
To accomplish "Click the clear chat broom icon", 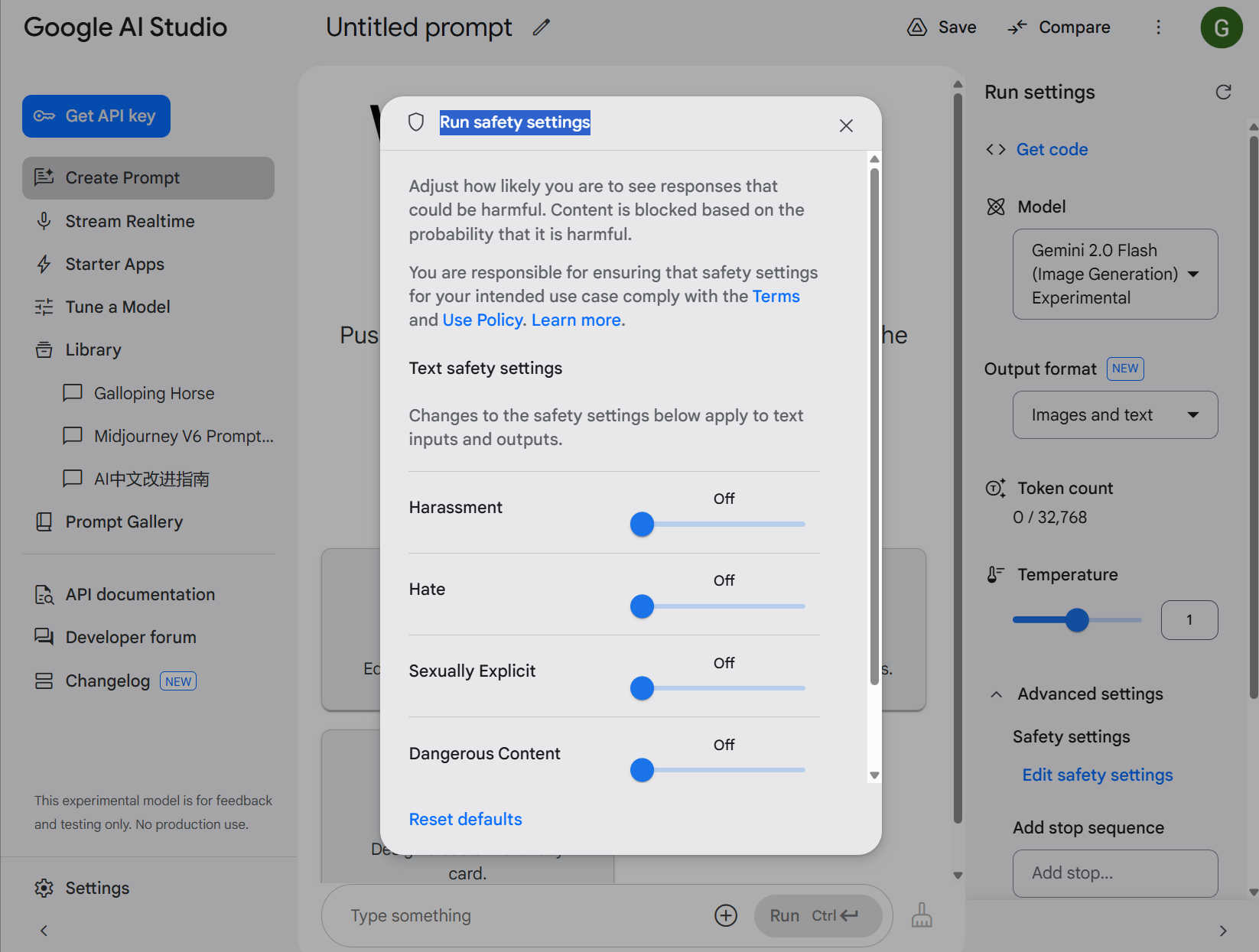I will 922,915.
